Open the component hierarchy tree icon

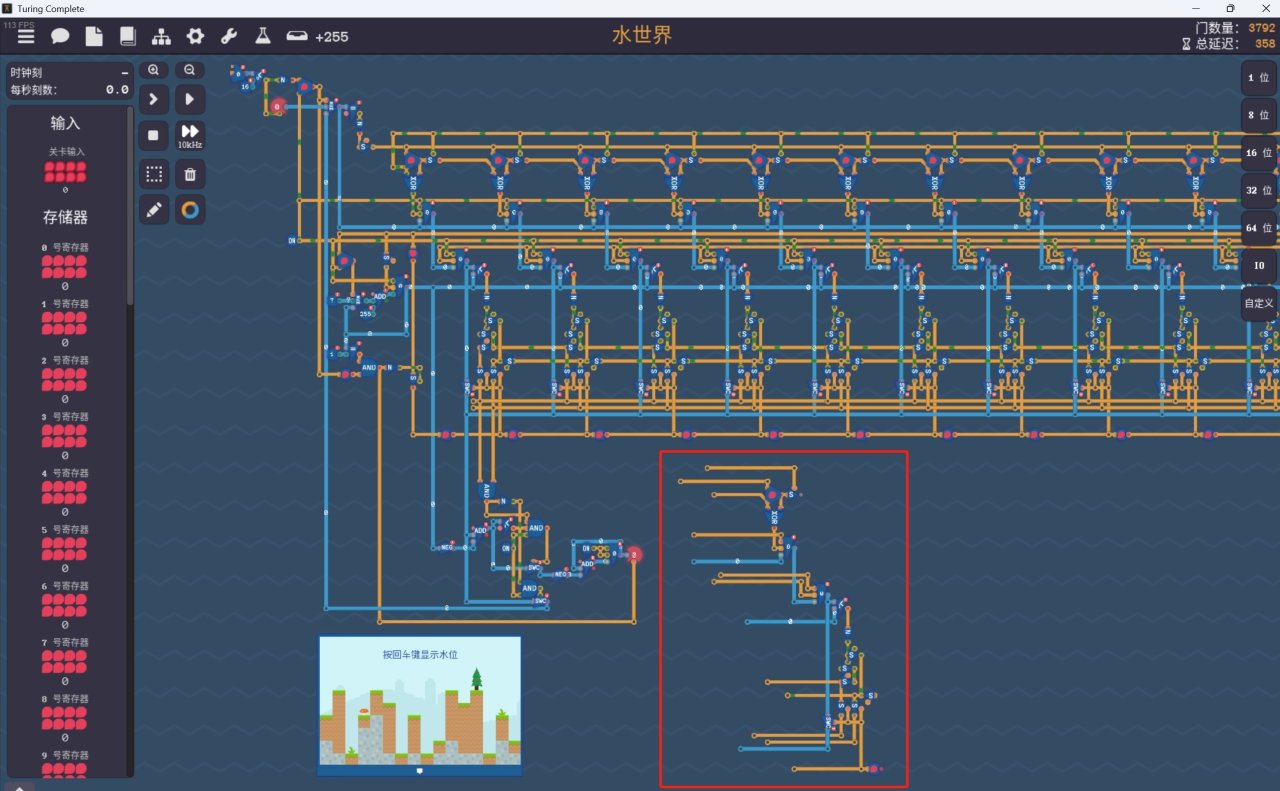pyautogui.click(x=161, y=36)
